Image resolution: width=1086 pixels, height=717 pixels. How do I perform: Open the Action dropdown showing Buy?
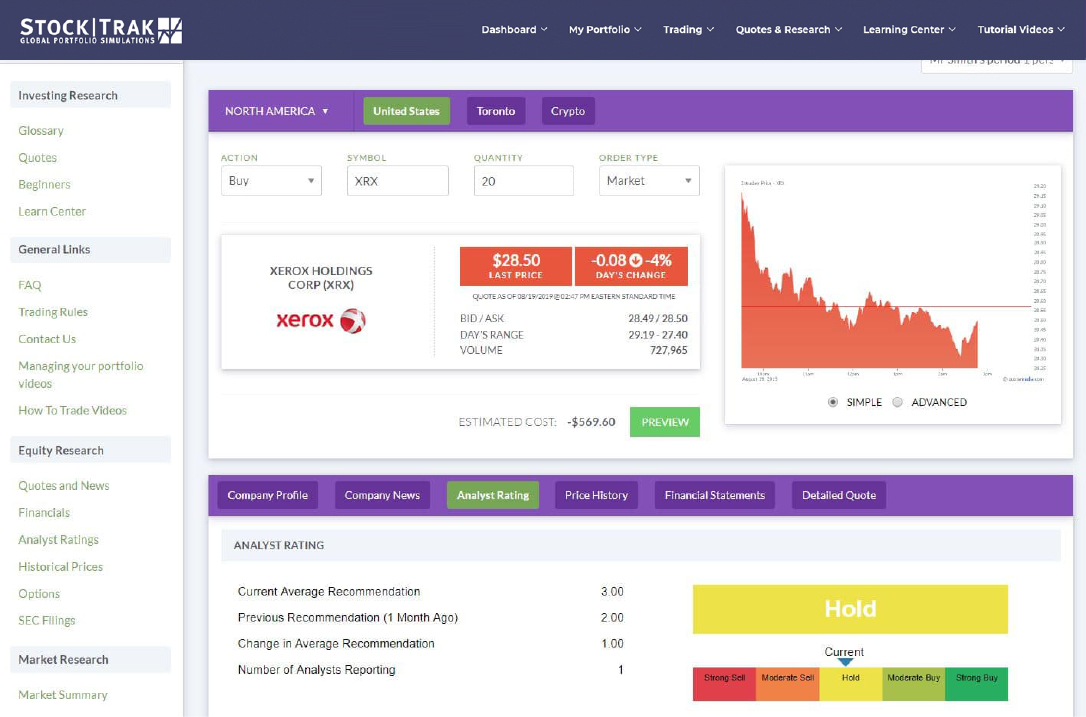coord(272,181)
